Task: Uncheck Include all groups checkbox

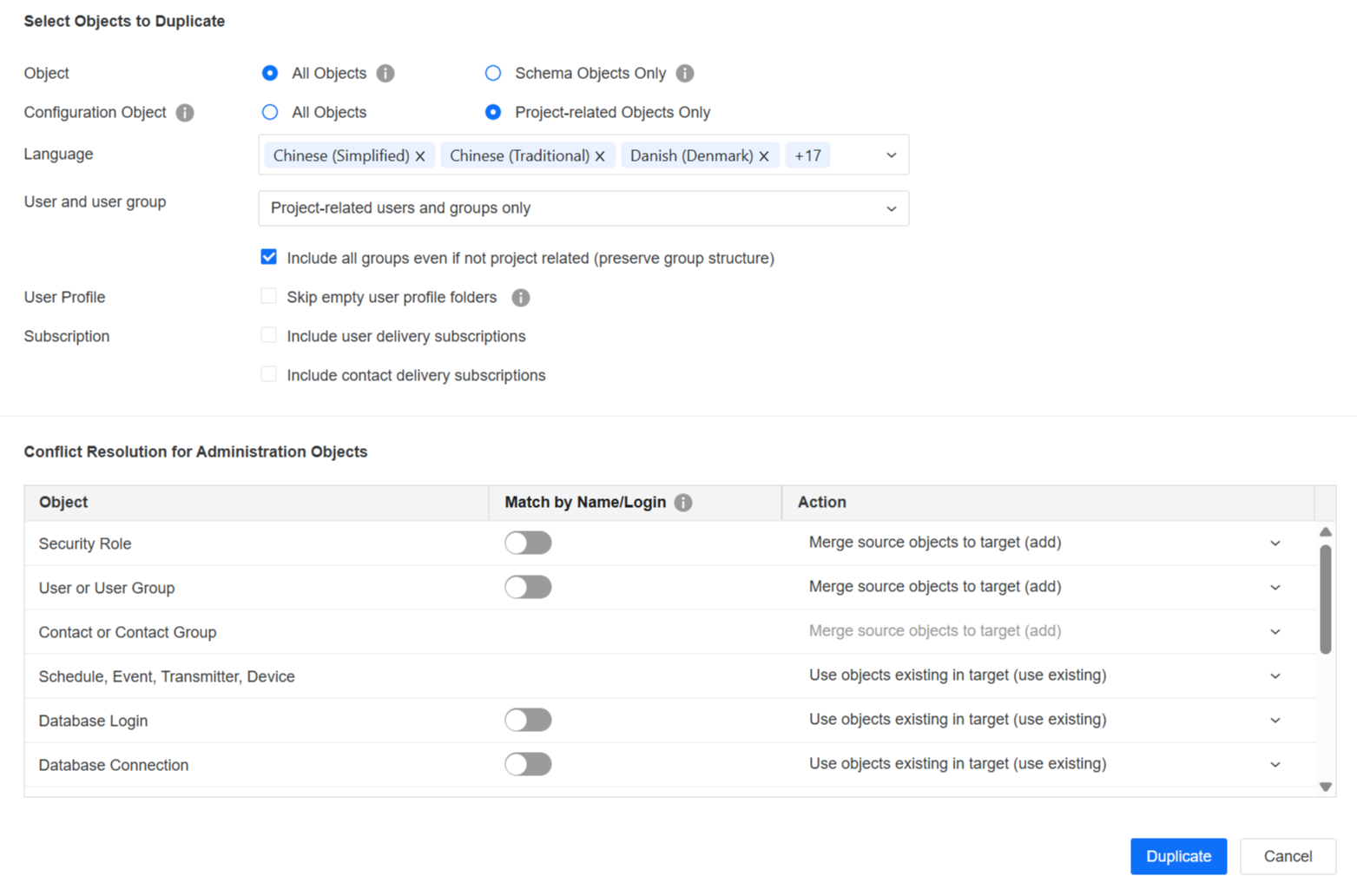Action: pyautogui.click(x=269, y=258)
